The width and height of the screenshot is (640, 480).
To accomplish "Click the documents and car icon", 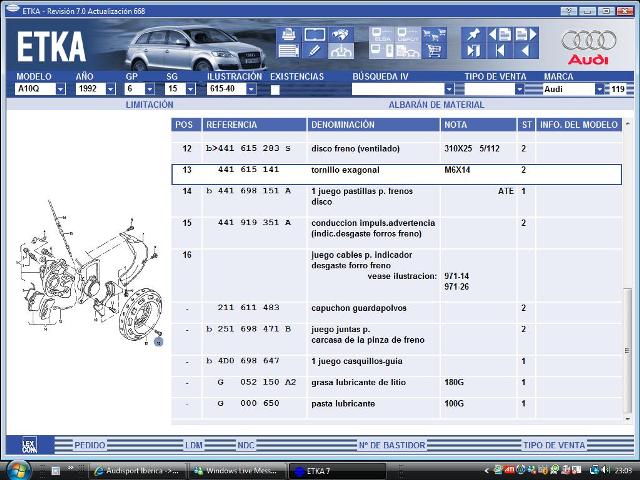I will 408,51.
